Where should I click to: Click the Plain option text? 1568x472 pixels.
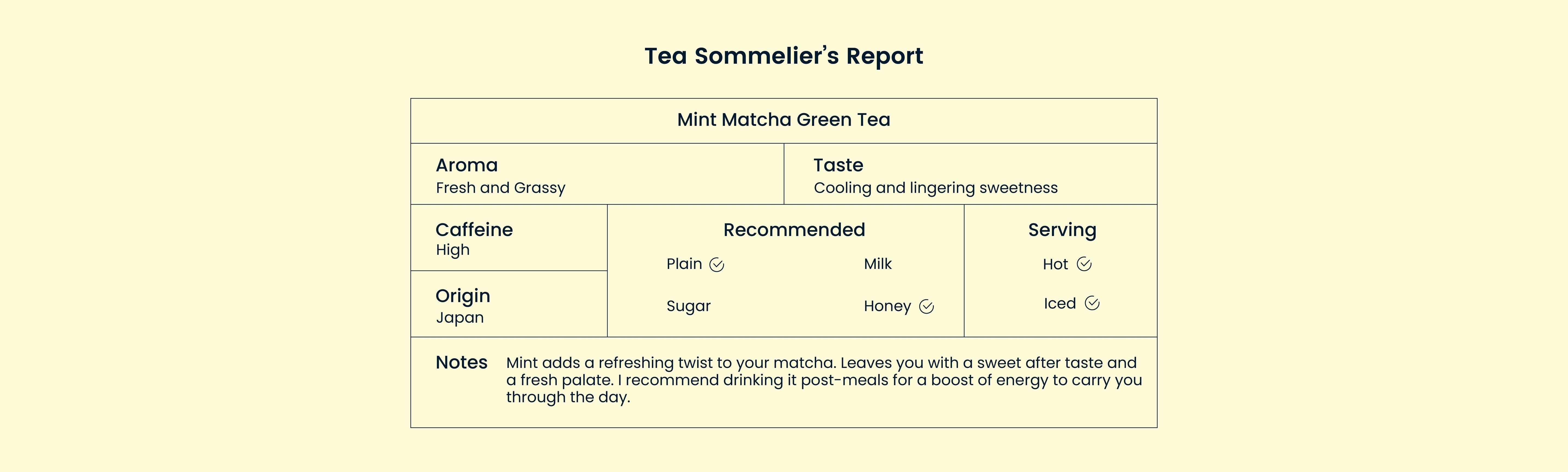pyautogui.click(x=684, y=264)
